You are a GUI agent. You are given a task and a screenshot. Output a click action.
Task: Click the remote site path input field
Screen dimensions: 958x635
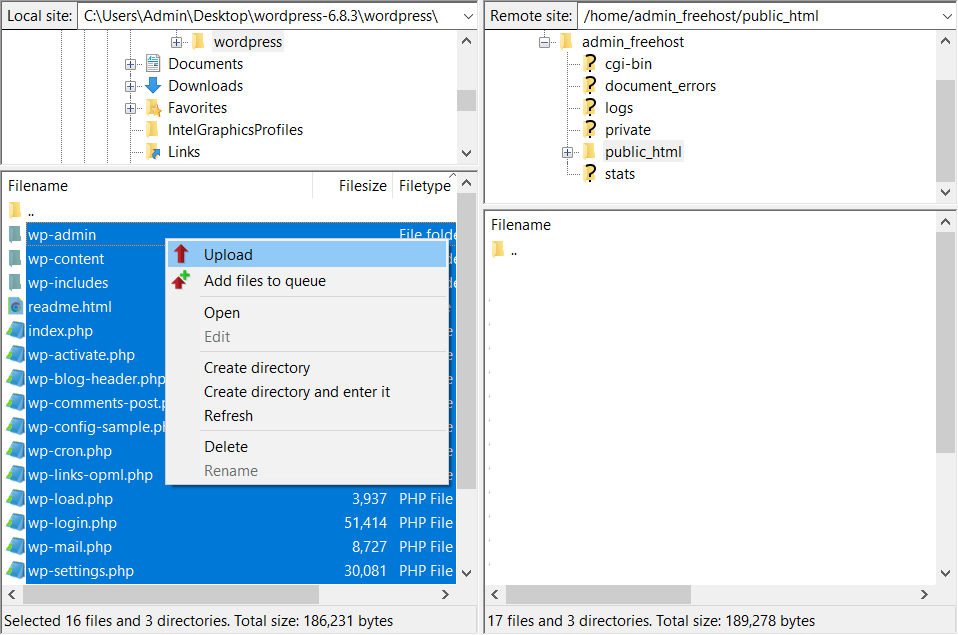click(755, 16)
